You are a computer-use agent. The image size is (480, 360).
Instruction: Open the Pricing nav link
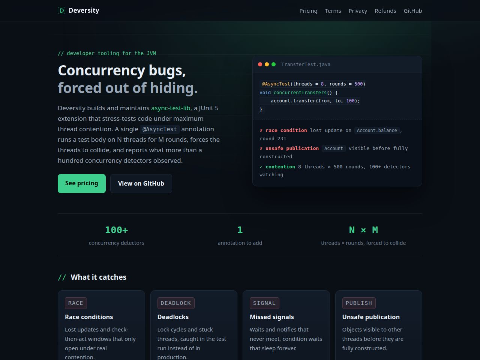click(x=308, y=11)
